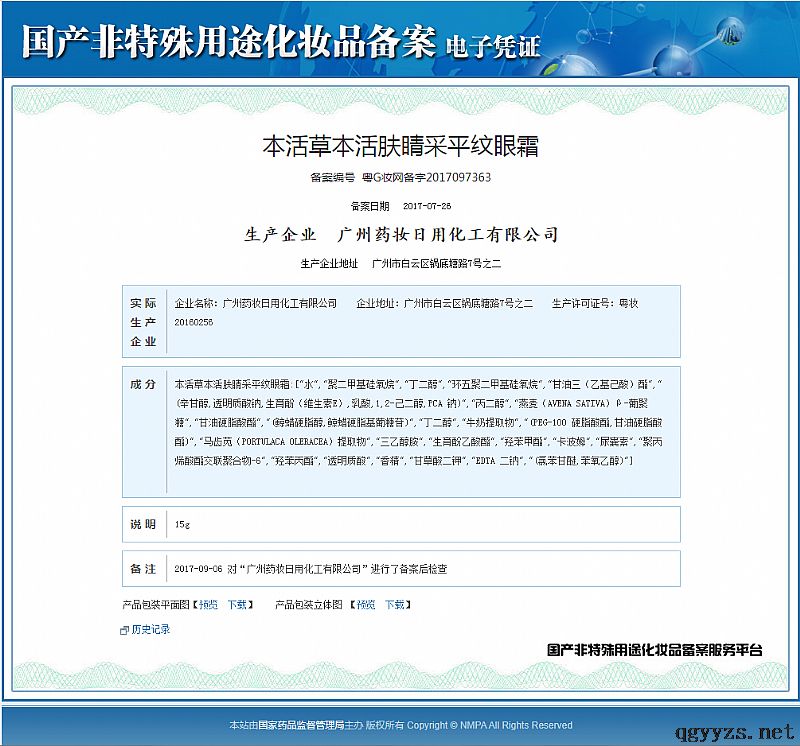Click the 实际生产企业 section label

(x=143, y=322)
